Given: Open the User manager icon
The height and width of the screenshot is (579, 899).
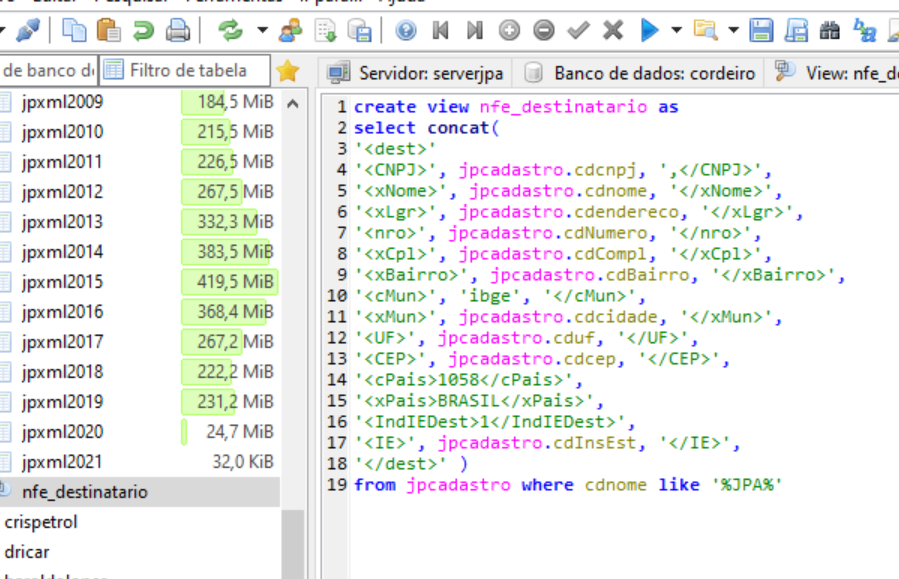Looking at the screenshot, I should coord(291,31).
